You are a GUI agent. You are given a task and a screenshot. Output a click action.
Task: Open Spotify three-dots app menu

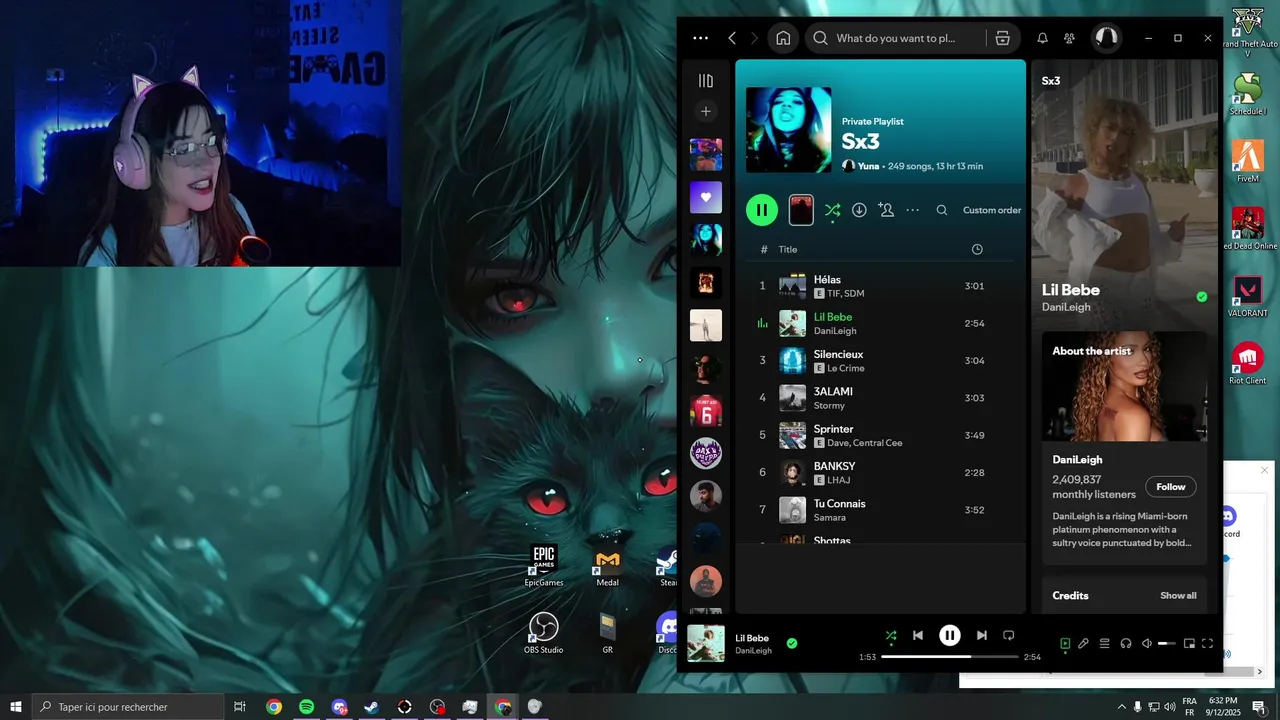point(700,38)
